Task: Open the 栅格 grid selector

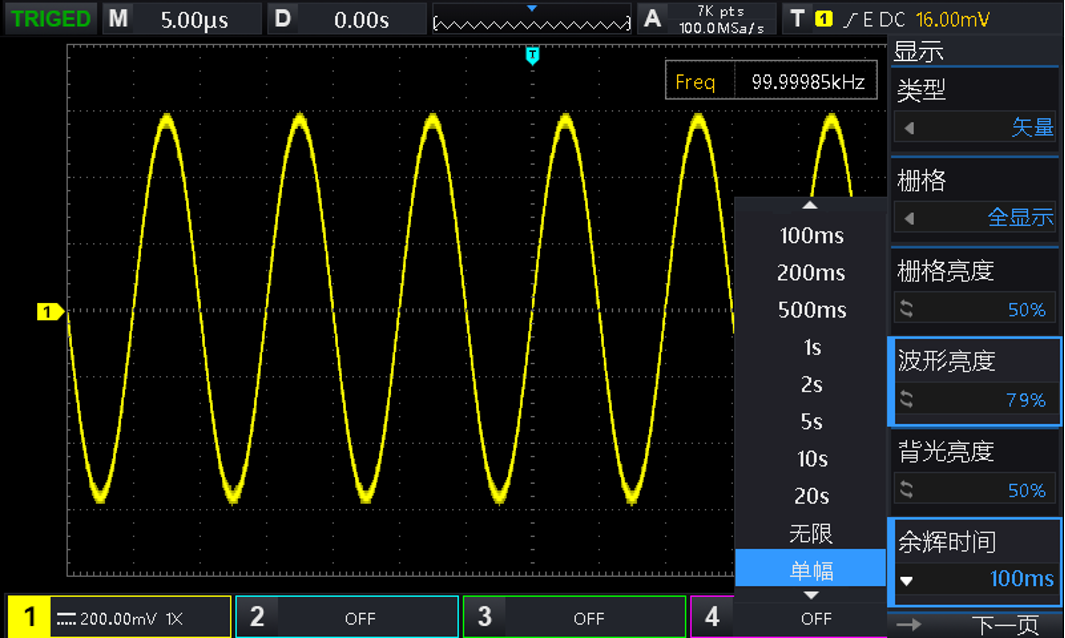Action: [x=975, y=217]
